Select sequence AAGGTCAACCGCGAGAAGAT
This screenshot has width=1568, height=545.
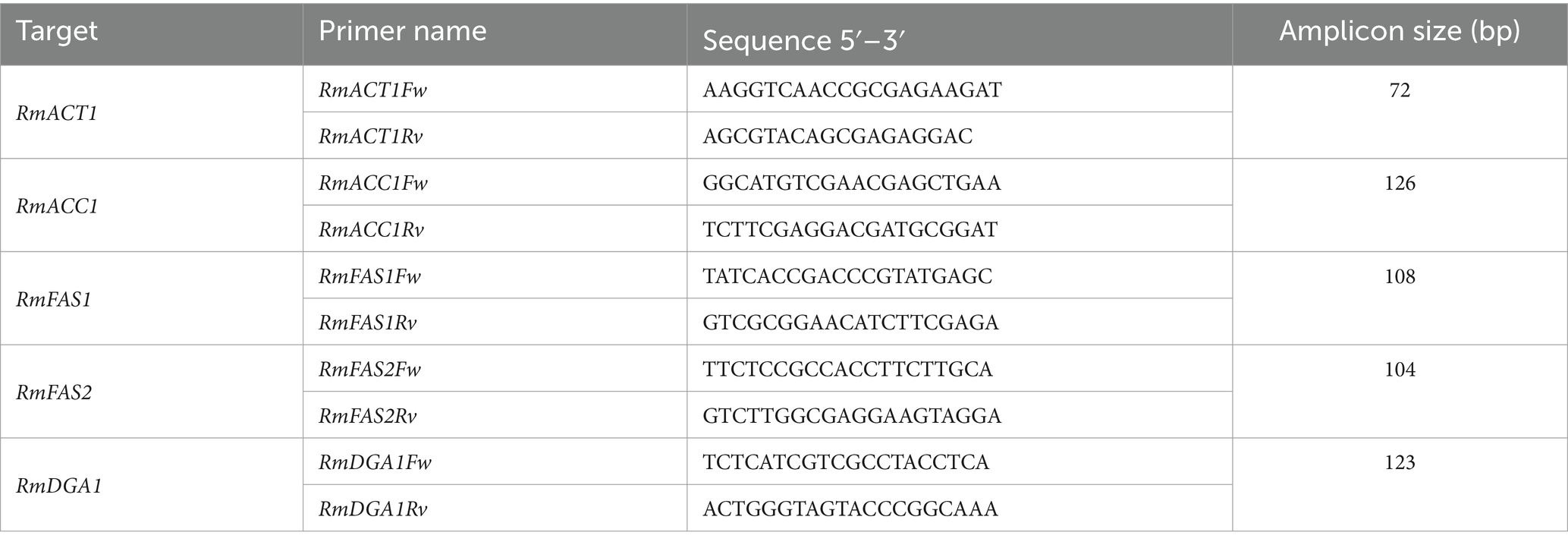click(x=852, y=90)
